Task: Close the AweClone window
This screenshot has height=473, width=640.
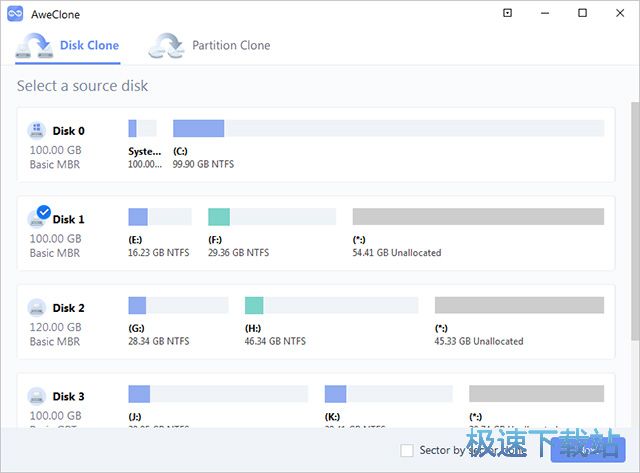Action: pyautogui.click(x=620, y=13)
